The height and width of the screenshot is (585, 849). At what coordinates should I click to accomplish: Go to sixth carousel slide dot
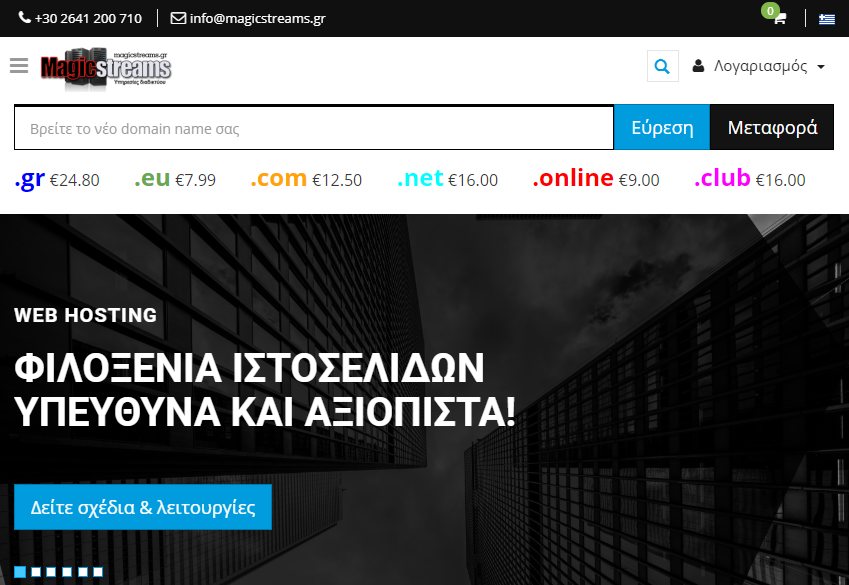tap(98, 571)
